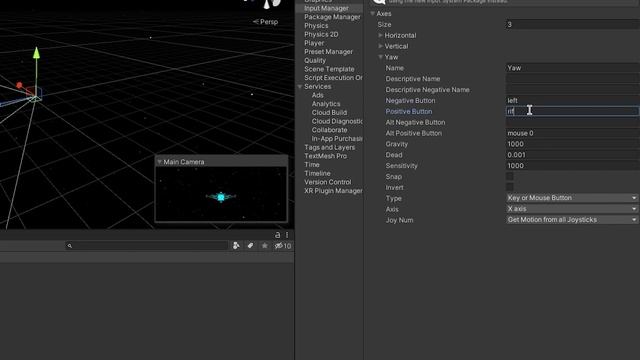Click the Descriptive Name field
The image size is (640, 360).
coord(573,78)
